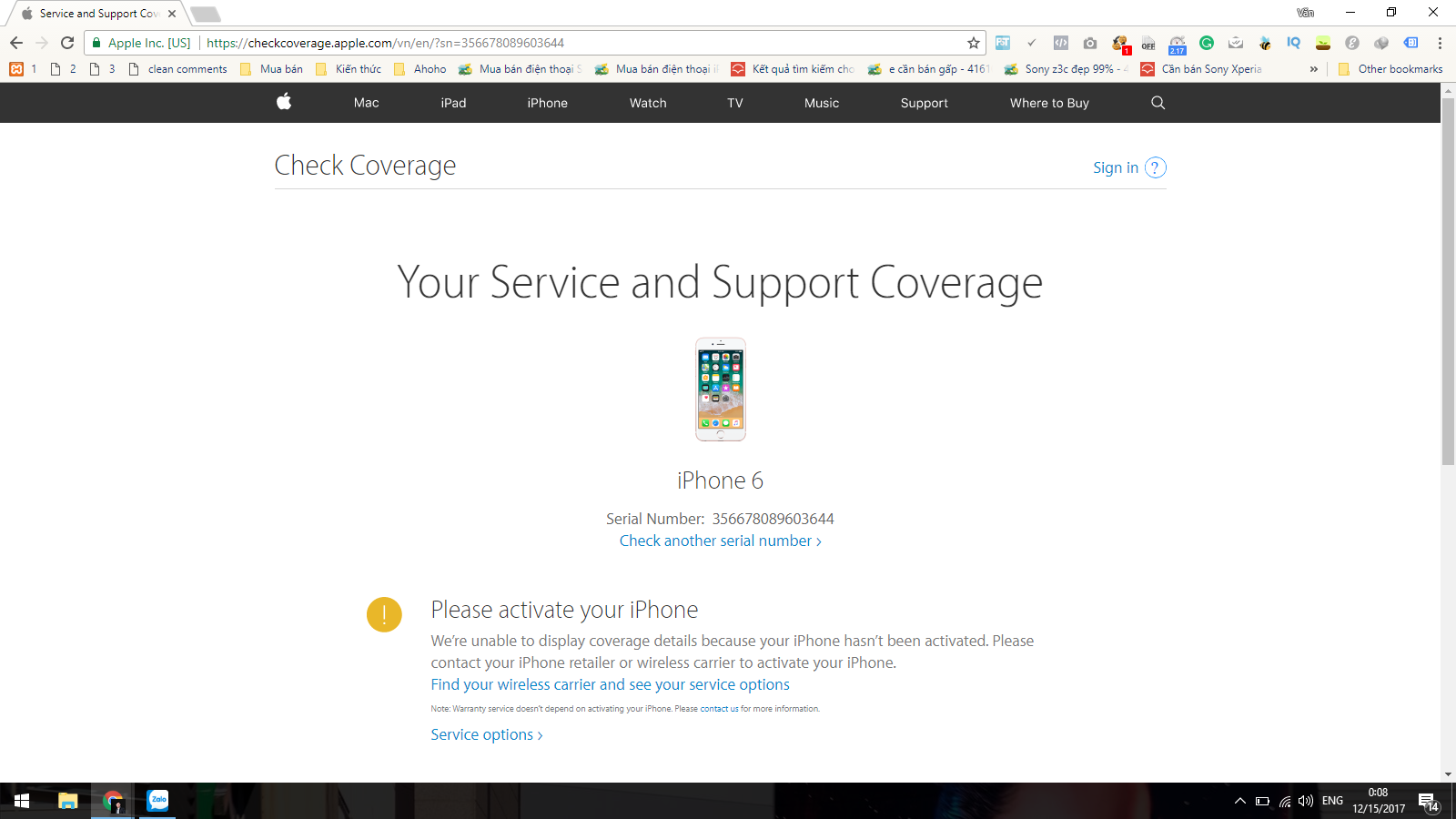Open the grey speech bubbles extension icon

(x=1381, y=43)
